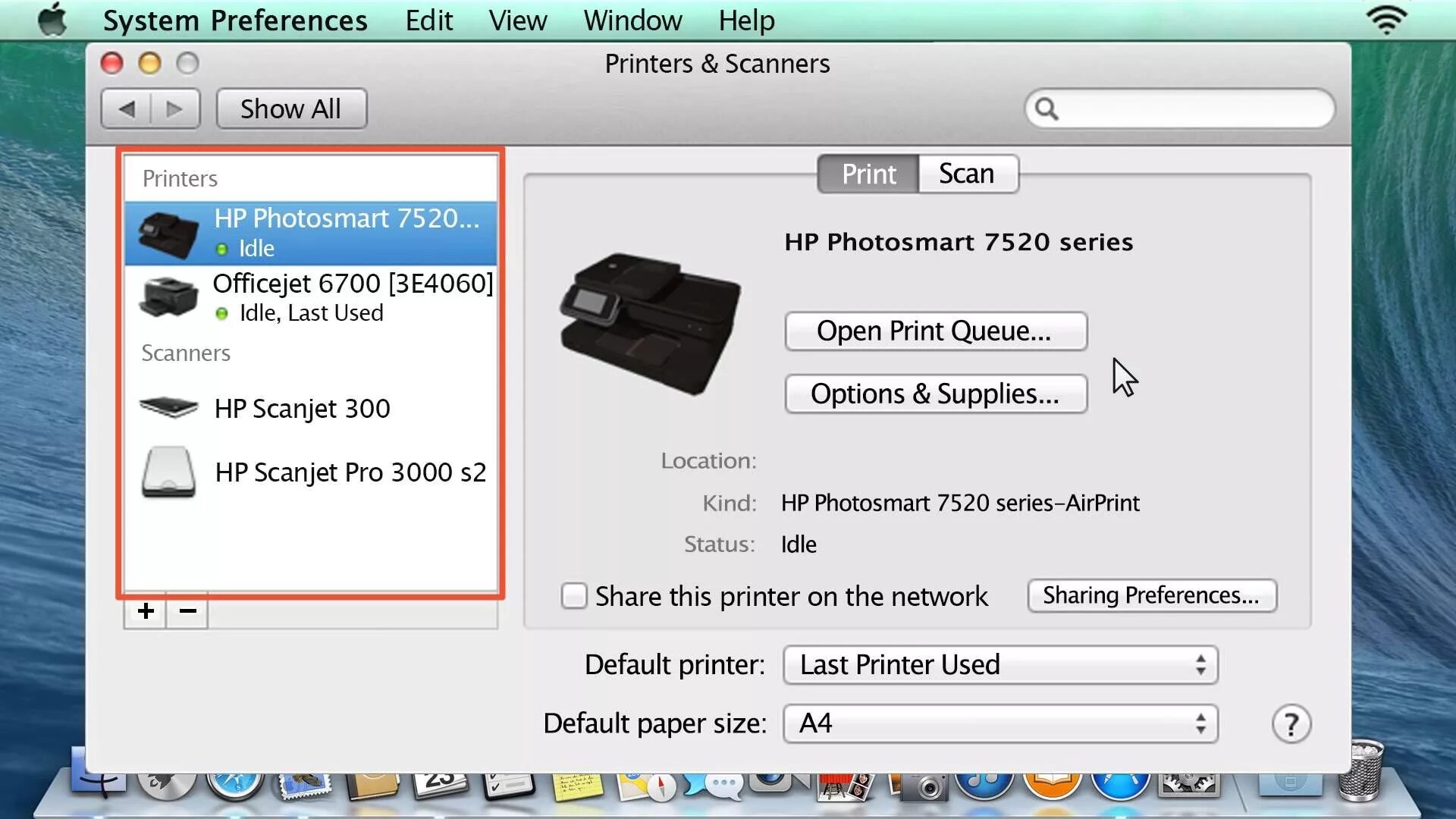Click Open Print Queue button
This screenshot has height=819, width=1456.
(x=936, y=331)
